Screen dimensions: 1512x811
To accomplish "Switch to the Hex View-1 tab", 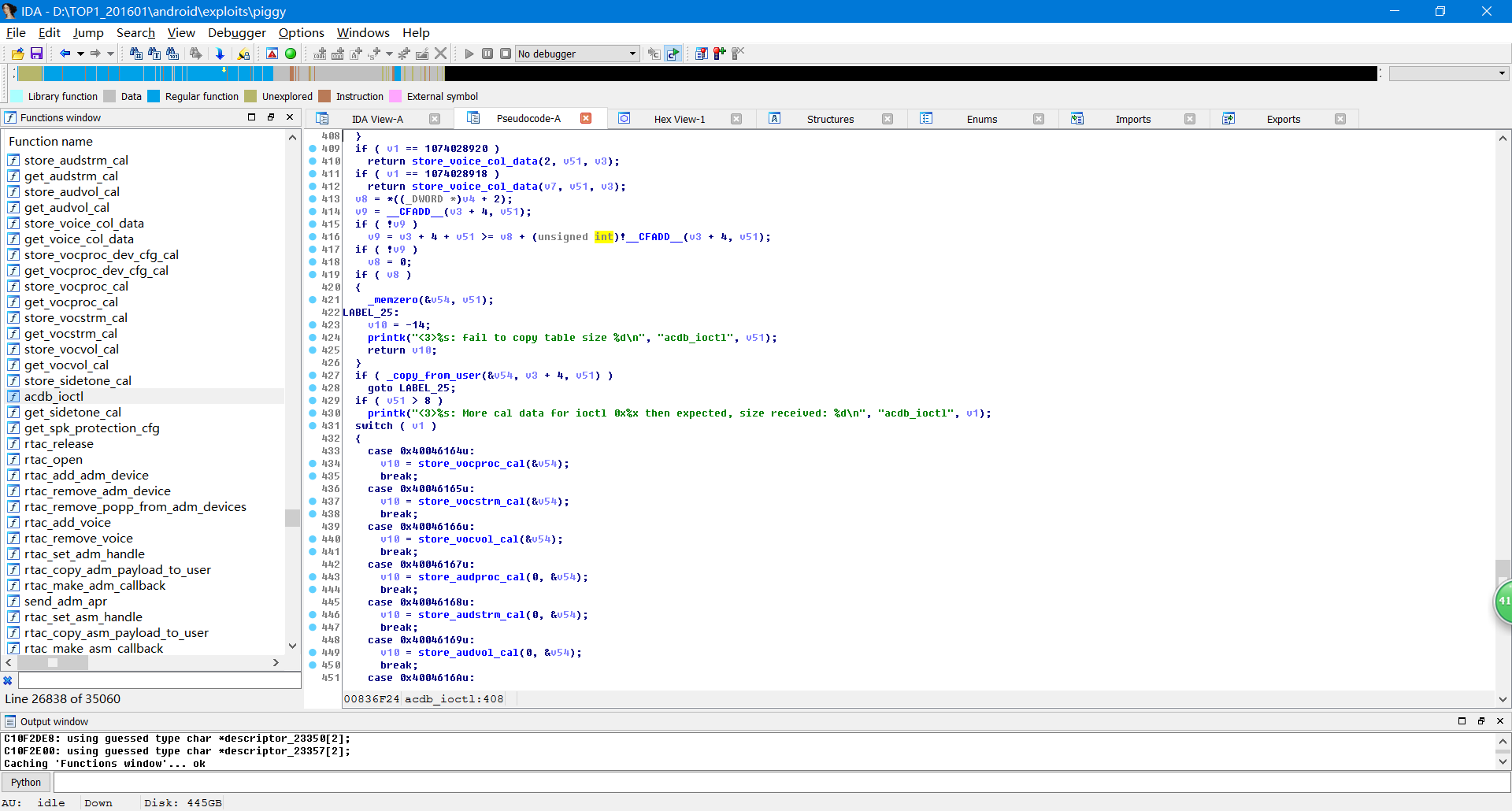I will coord(680,119).
